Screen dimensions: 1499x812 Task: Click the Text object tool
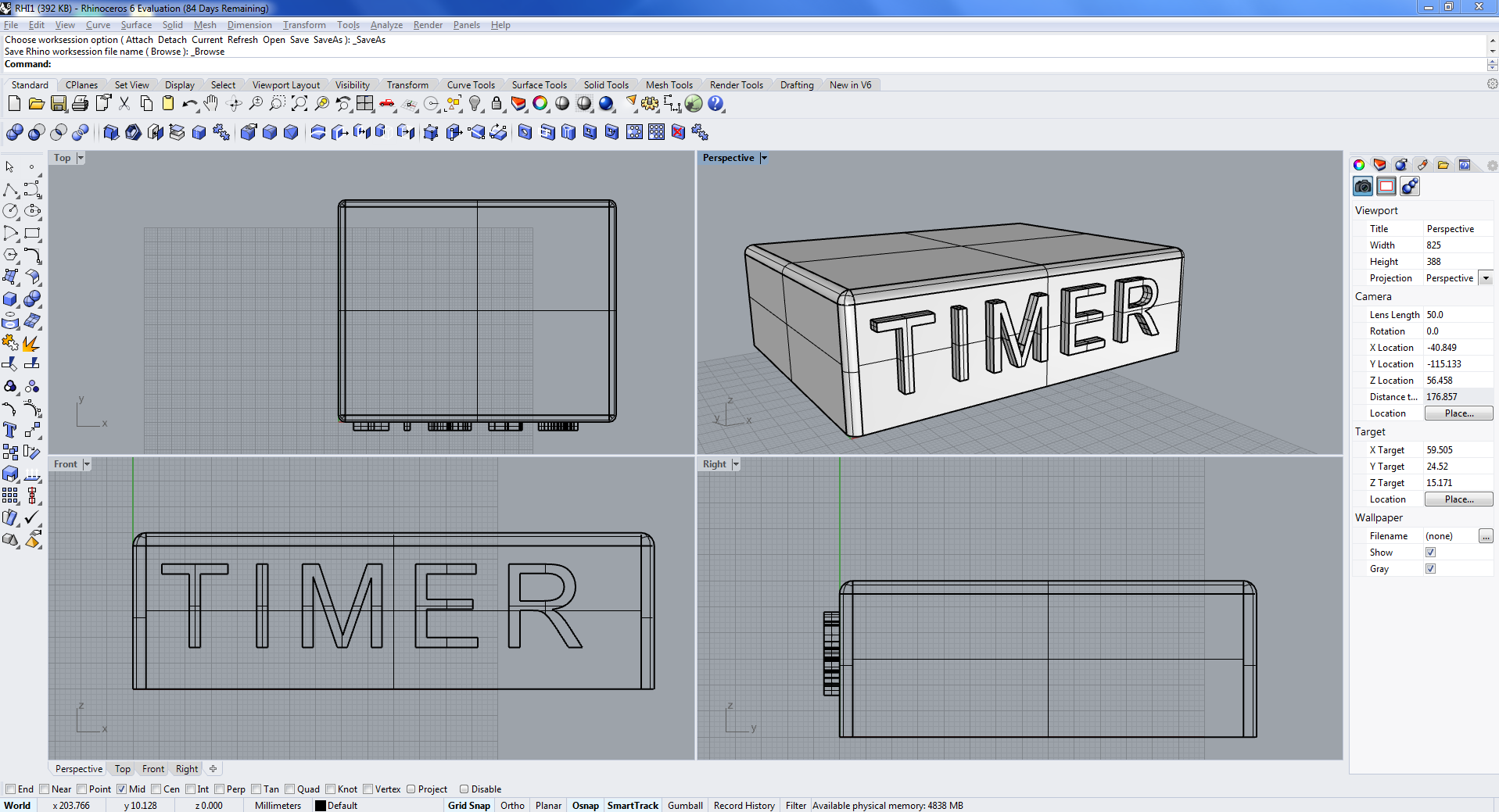click(10, 430)
